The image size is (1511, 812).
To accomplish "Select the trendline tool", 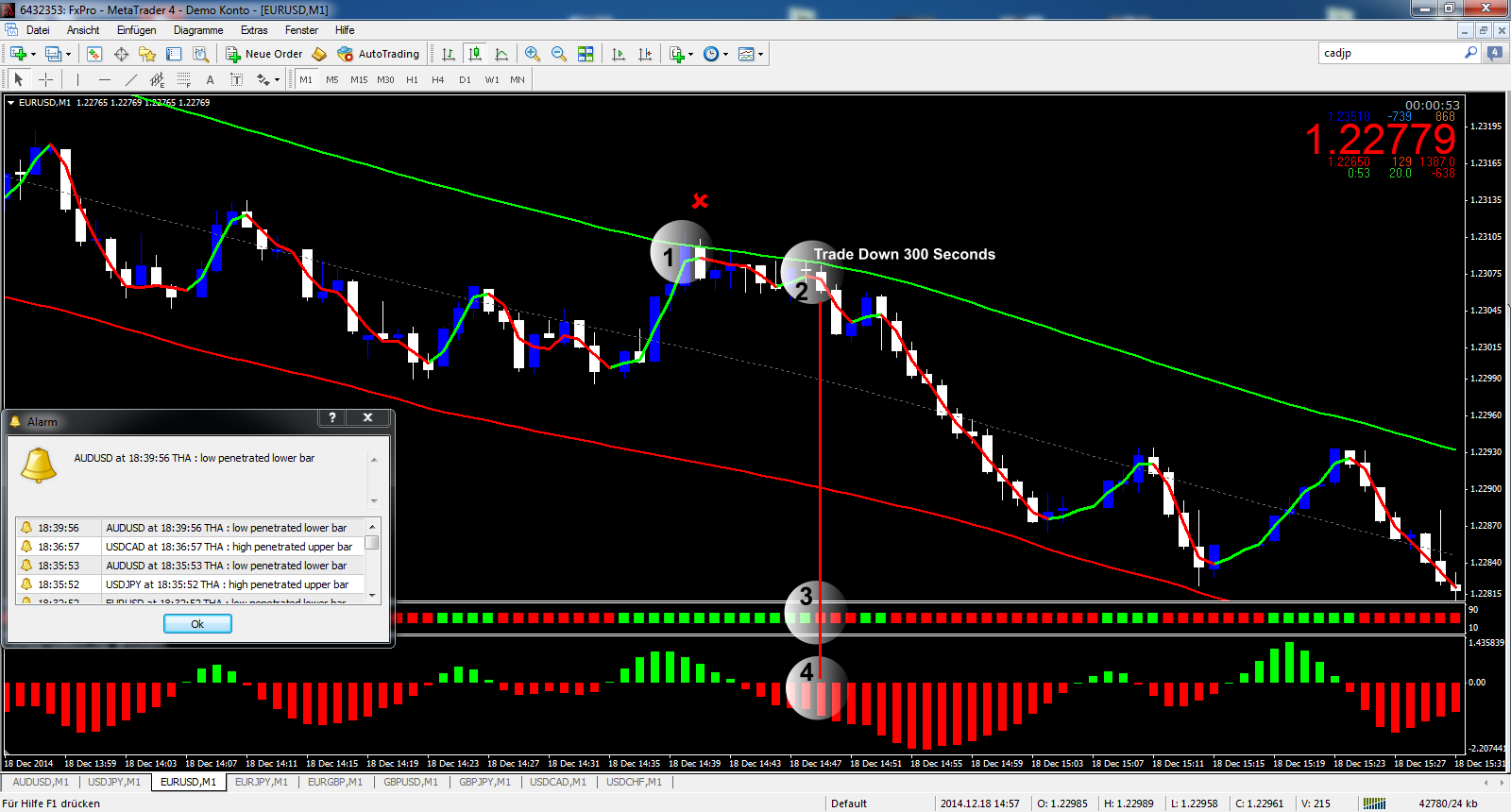I will (130, 79).
